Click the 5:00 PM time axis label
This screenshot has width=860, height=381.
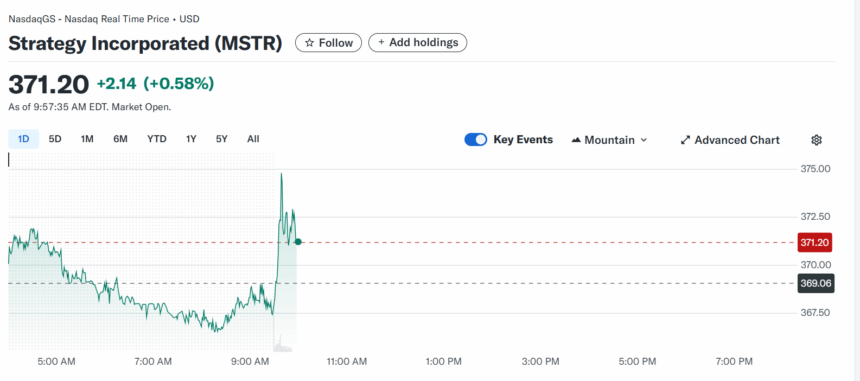pos(637,362)
